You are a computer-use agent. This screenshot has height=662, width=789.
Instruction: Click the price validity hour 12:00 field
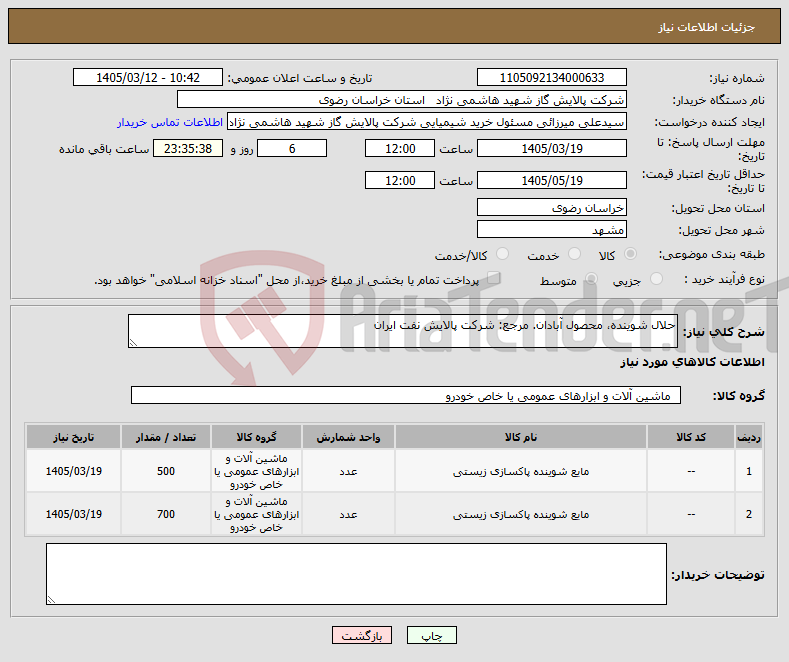400,180
